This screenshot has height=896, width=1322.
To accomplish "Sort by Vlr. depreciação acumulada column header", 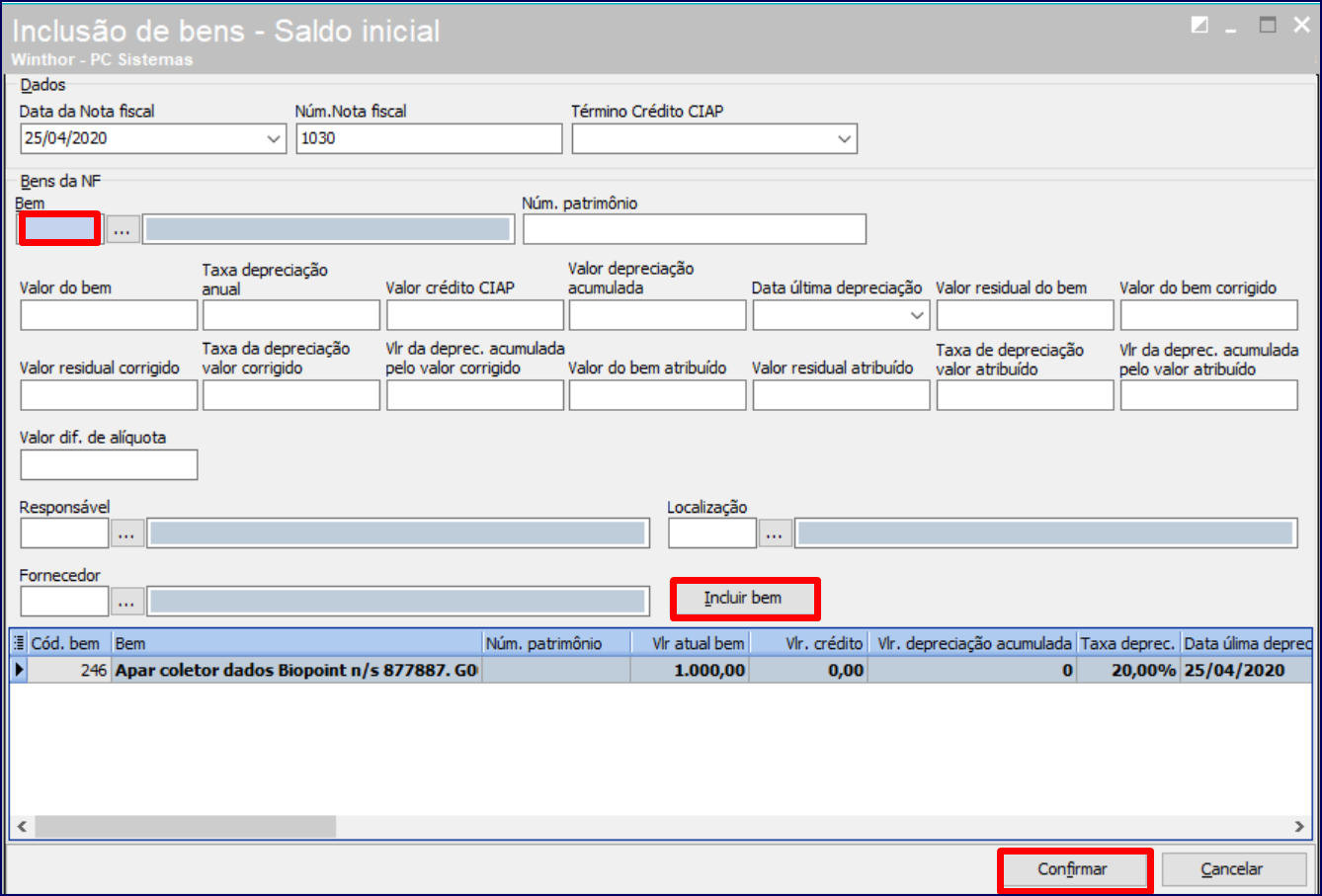I will tap(972, 643).
